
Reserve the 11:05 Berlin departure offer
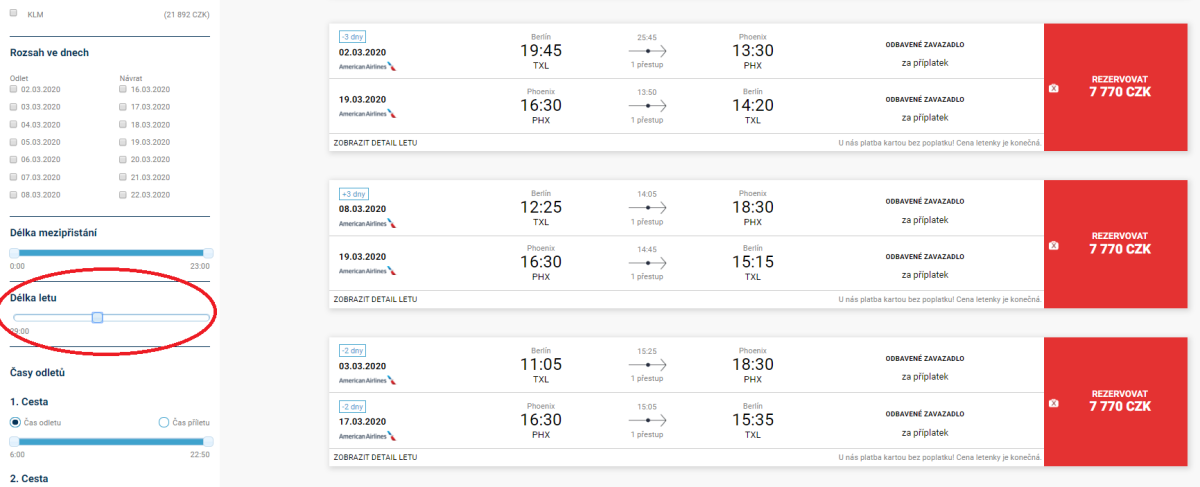coord(1120,402)
